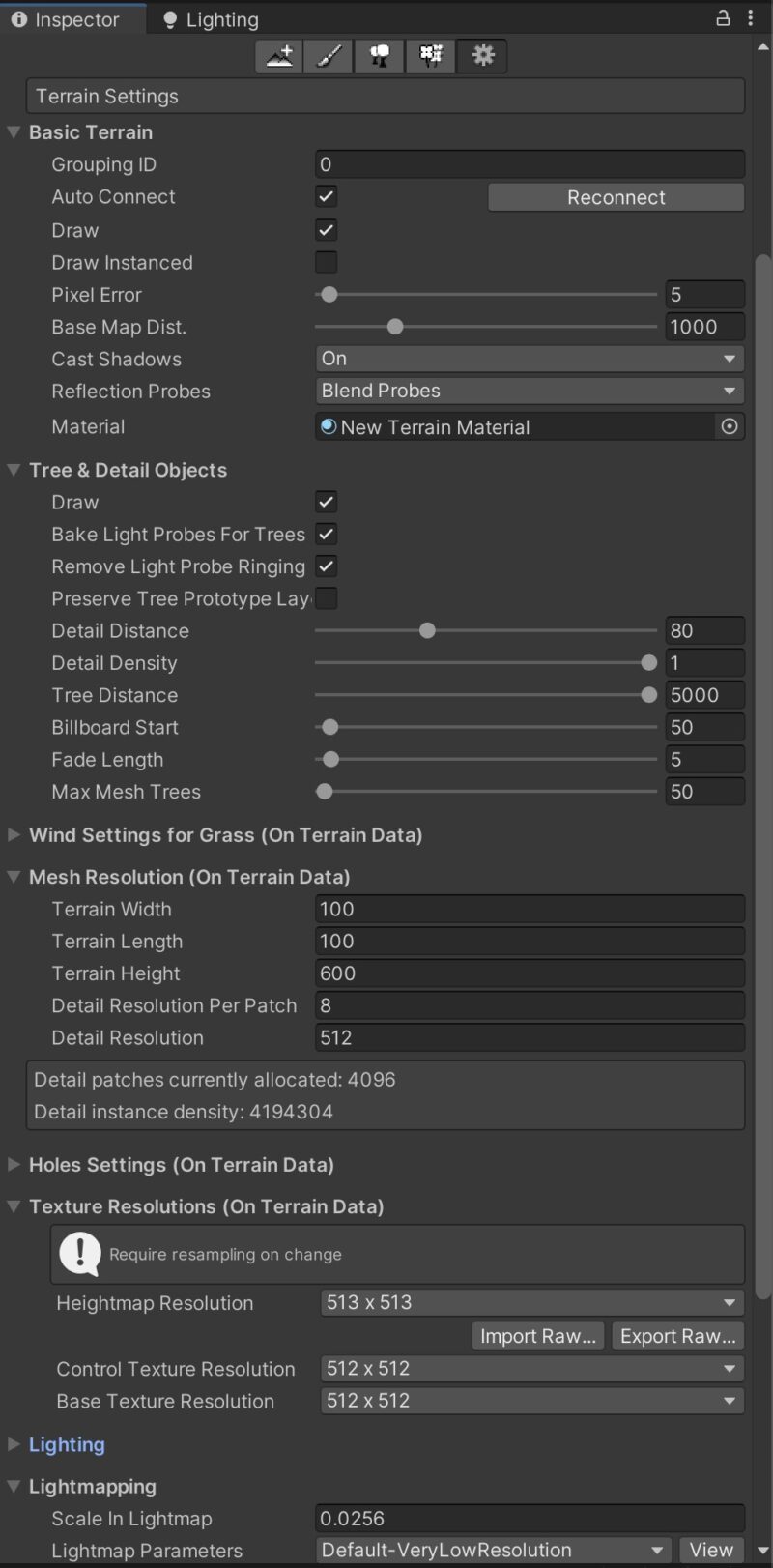The height and width of the screenshot is (1568, 773).
Task: Open the Lightmap Parameters dropdown
Action: click(x=494, y=1550)
